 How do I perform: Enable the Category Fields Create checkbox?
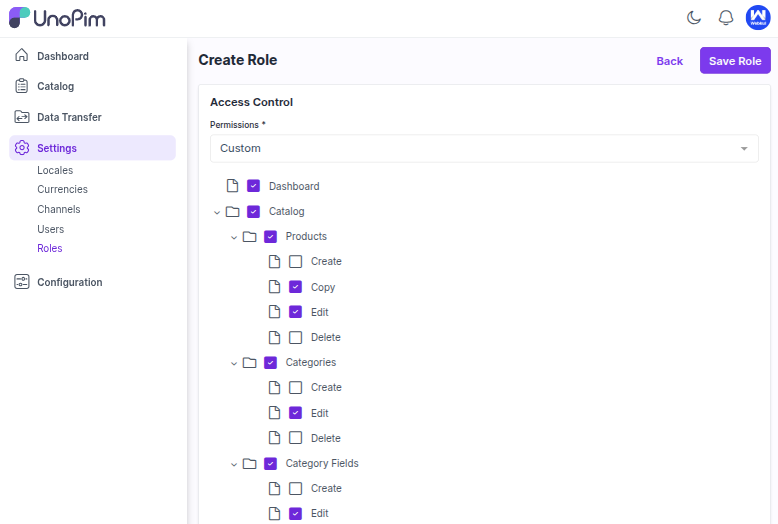(295, 488)
